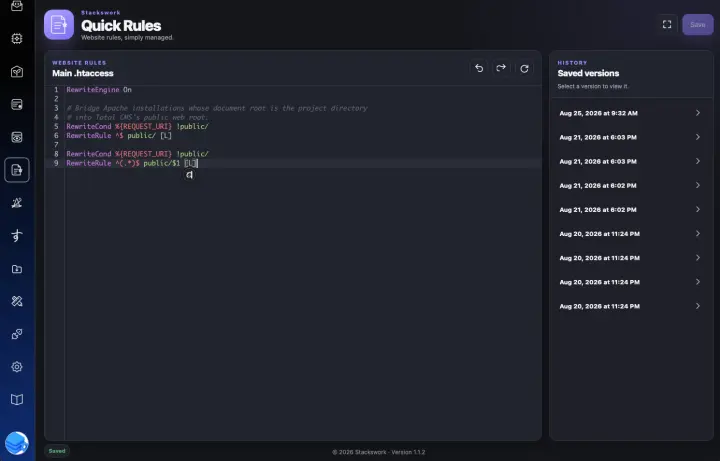Open the sprout box sidebar icon
The width and height of the screenshot is (720, 461).
click(17, 72)
